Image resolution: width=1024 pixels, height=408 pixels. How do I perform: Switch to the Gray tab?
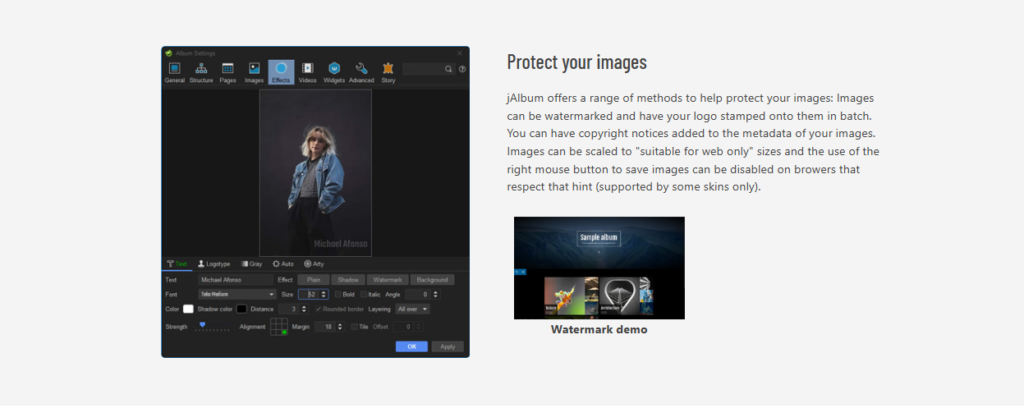(251, 264)
